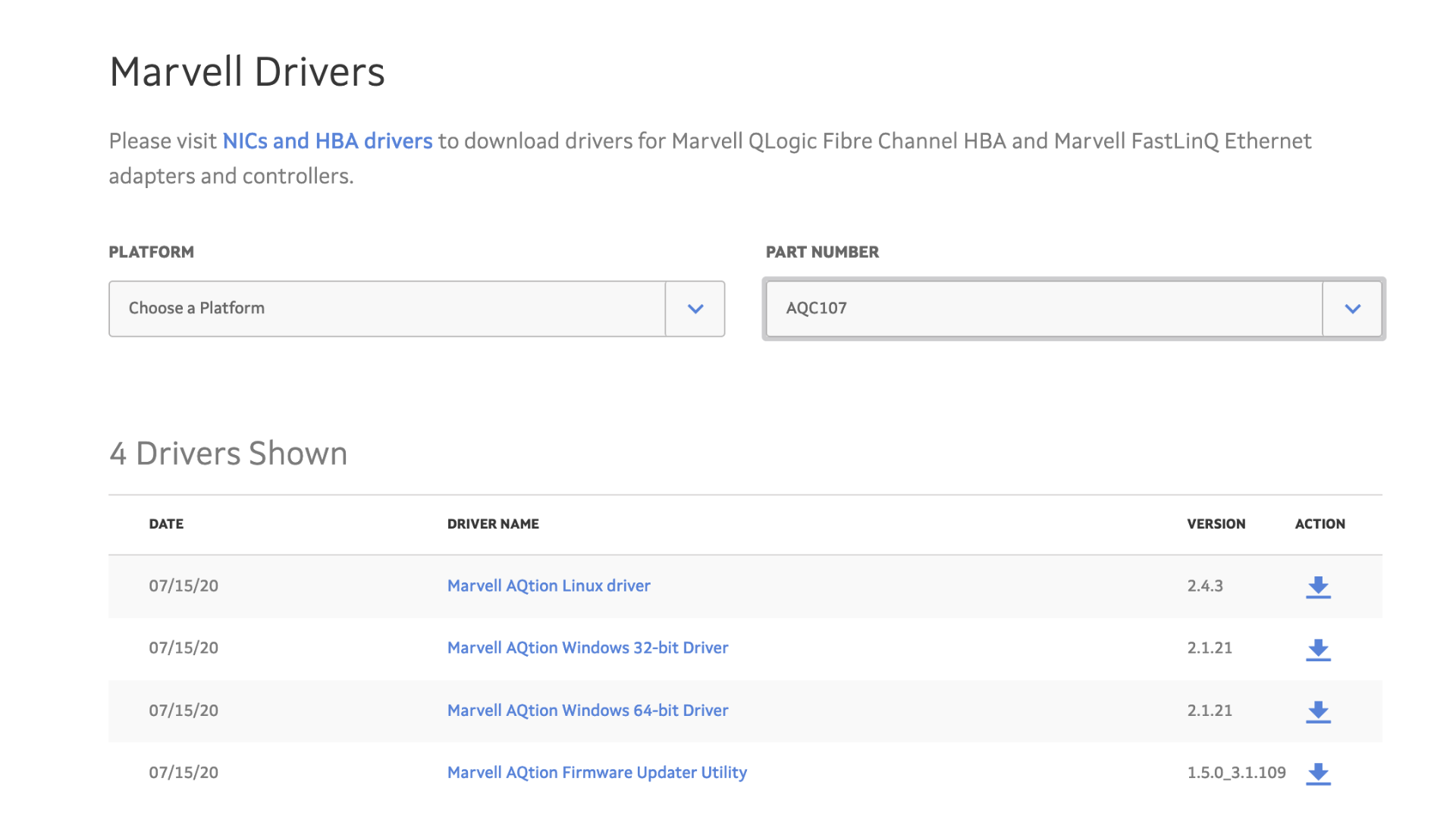Image resolution: width=1456 pixels, height=813 pixels.
Task: Open Marvell AQtion Linux driver link
Action: point(549,585)
